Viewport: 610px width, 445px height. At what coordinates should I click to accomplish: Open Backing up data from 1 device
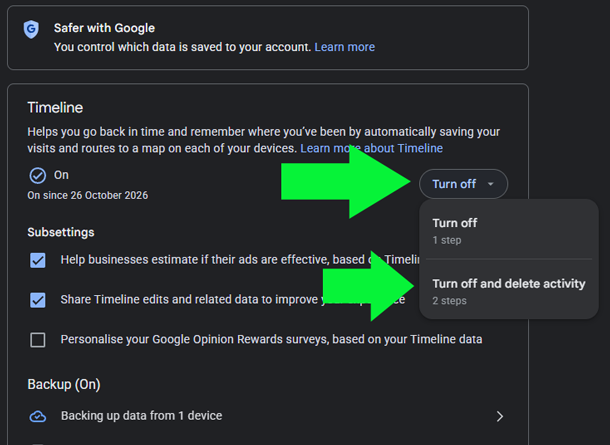pos(268,416)
